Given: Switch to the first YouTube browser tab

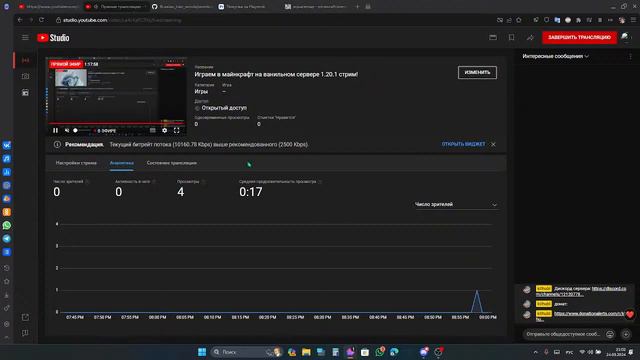Looking at the screenshot, I should click(48, 7).
